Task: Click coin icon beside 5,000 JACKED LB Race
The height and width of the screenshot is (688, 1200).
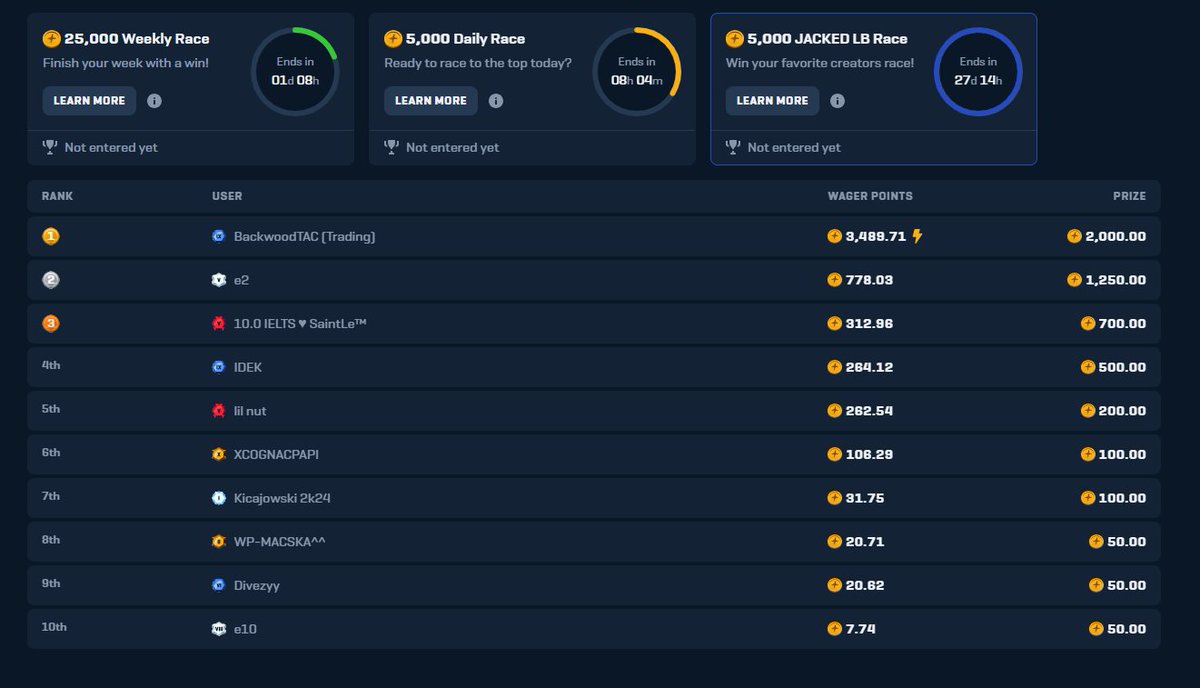Action: point(735,39)
